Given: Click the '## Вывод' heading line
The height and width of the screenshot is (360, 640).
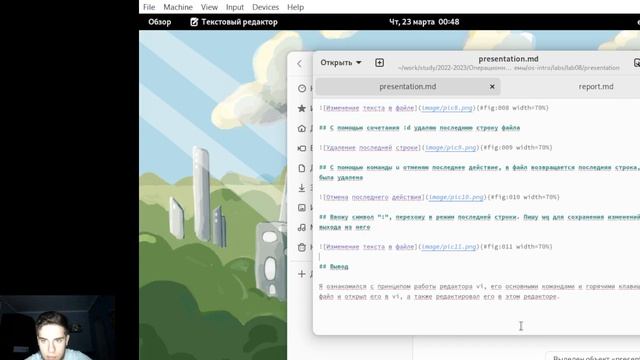Looking at the screenshot, I should (334, 267).
